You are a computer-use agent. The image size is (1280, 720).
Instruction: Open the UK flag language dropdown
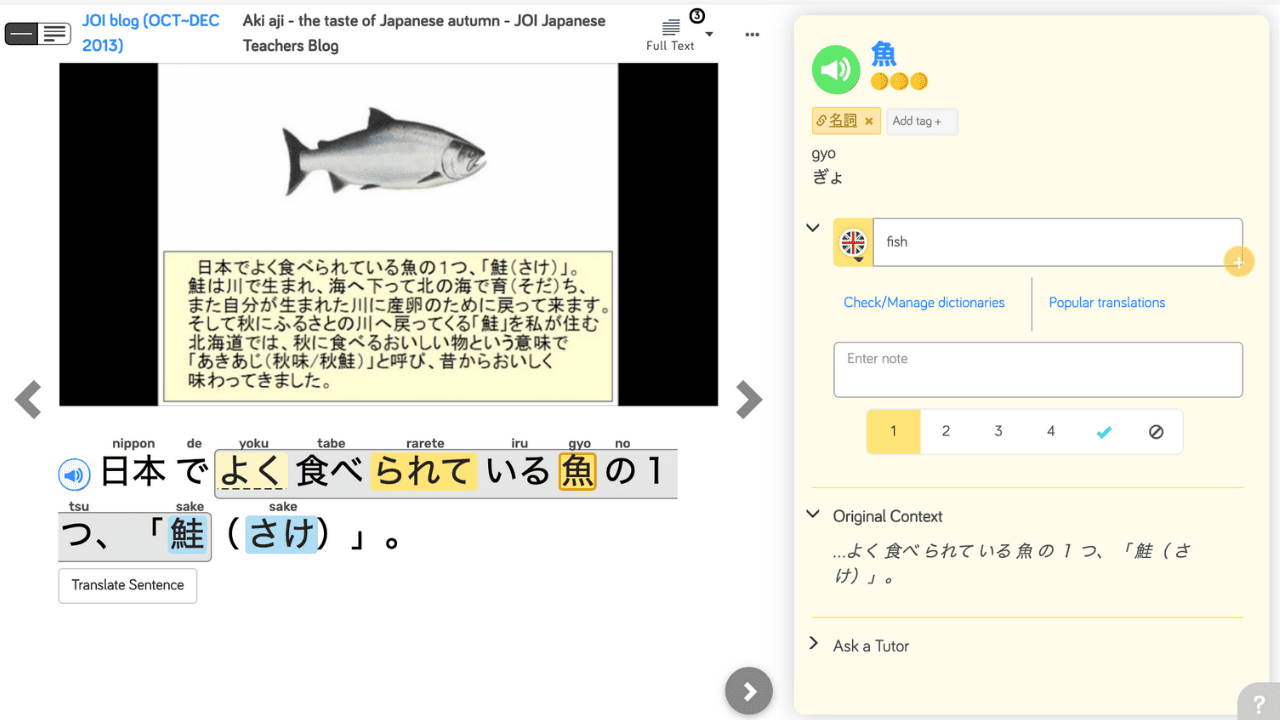(853, 243)
